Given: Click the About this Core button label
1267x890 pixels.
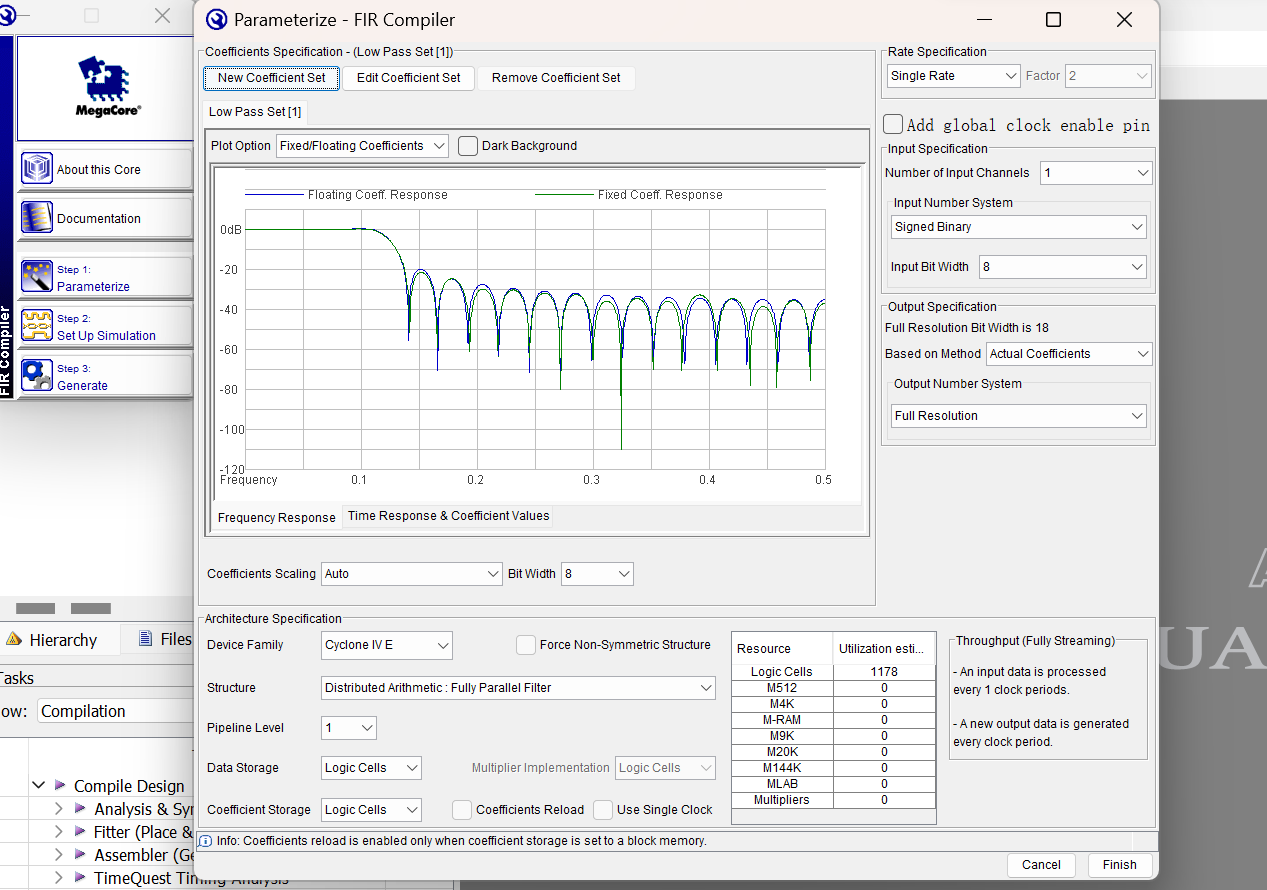Looking at the screenshot, I should (x=99, y=170).
